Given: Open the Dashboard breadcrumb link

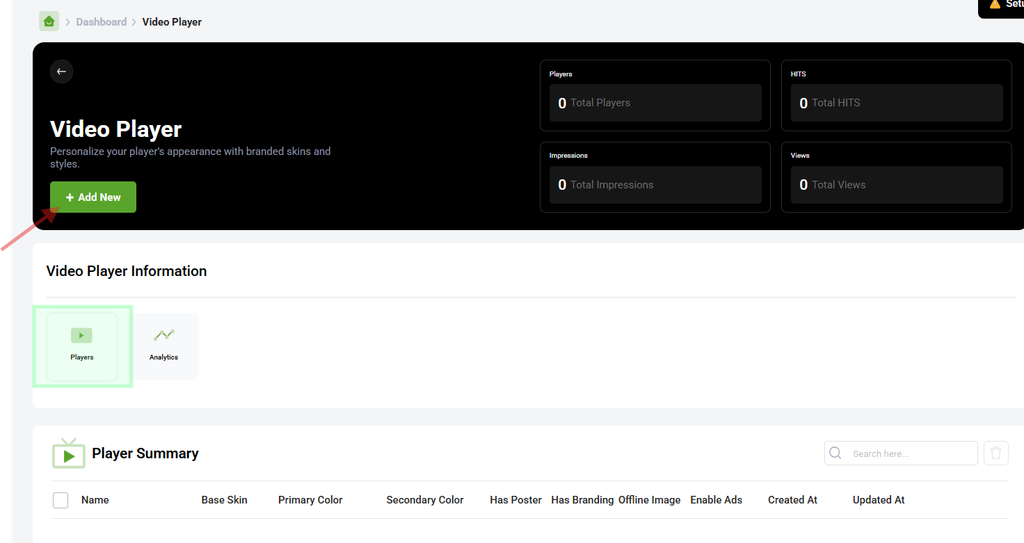Looking at the screenshot, I should pyautogui.click(x=101, y=22).
